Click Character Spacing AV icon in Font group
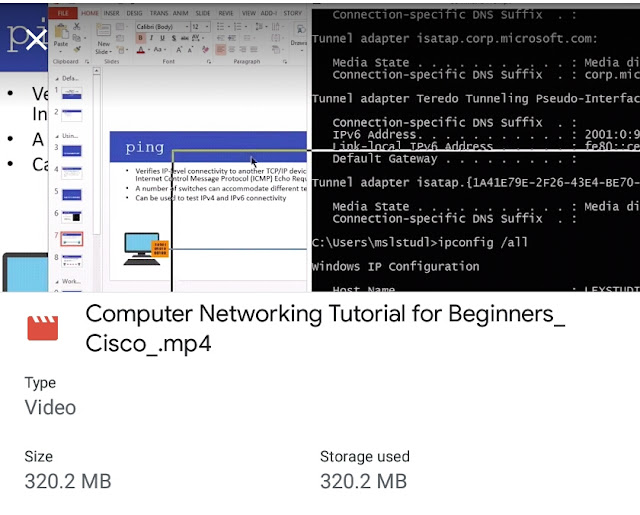 click(196, 38)
